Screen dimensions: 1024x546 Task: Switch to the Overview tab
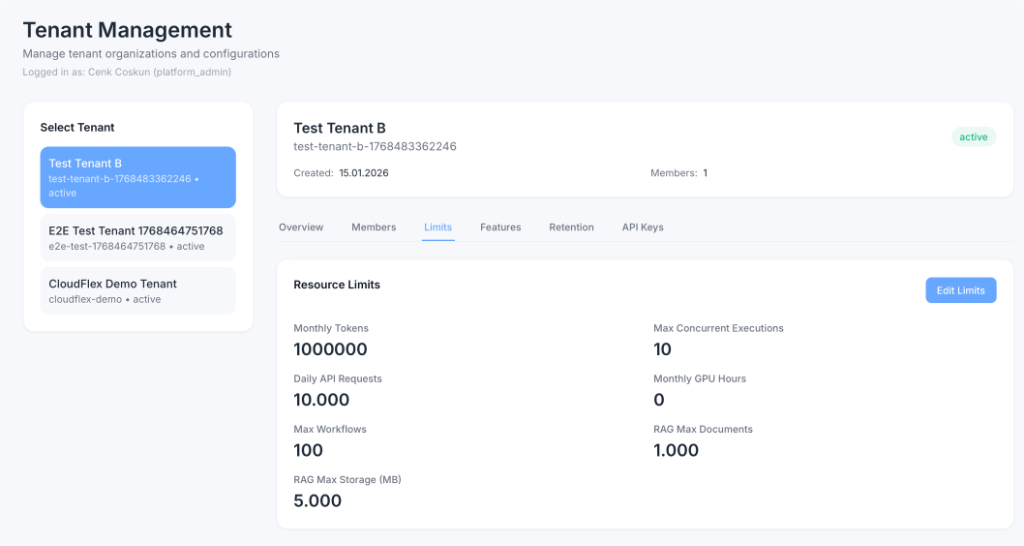301,227
